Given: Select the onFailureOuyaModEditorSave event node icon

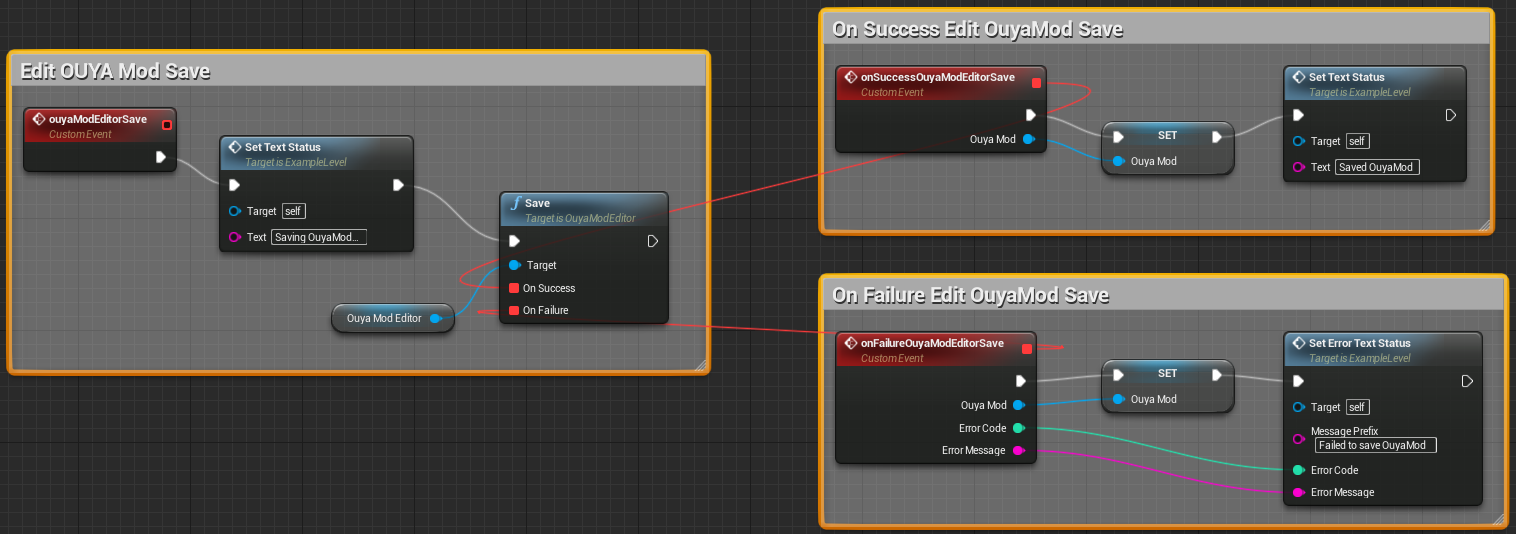Looking at the screenshot, I should point(851,343).
